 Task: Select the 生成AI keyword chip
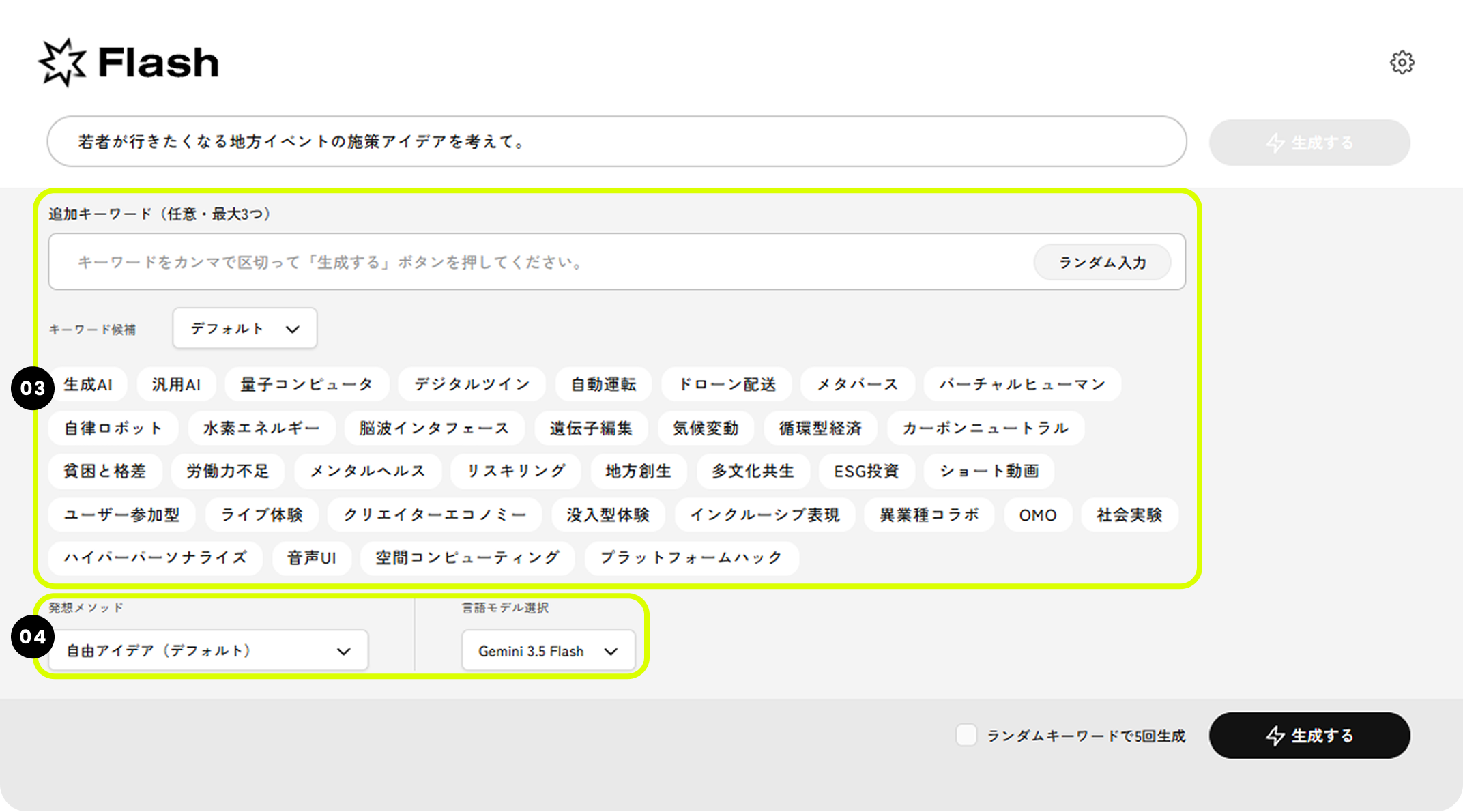88,385
